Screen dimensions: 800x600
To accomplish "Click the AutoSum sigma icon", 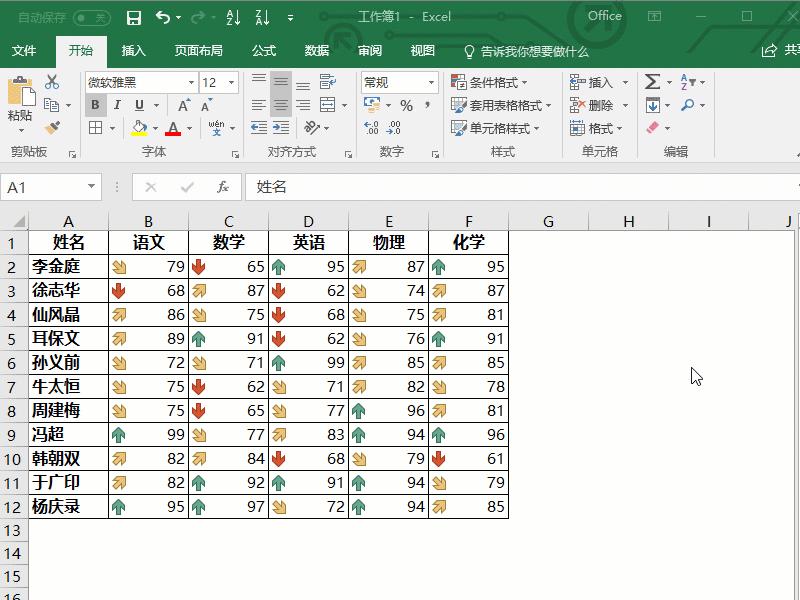I will 652,82.
